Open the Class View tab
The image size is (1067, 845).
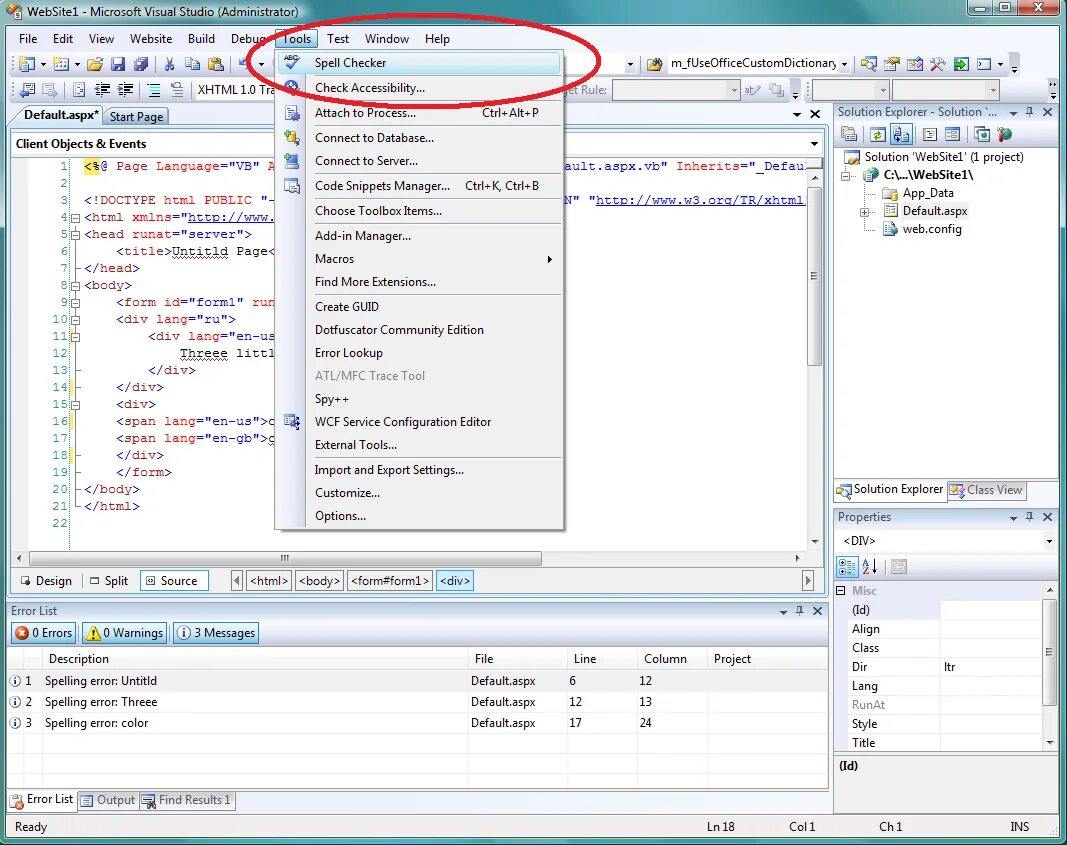pyautogui.click(x=986, y=490)
